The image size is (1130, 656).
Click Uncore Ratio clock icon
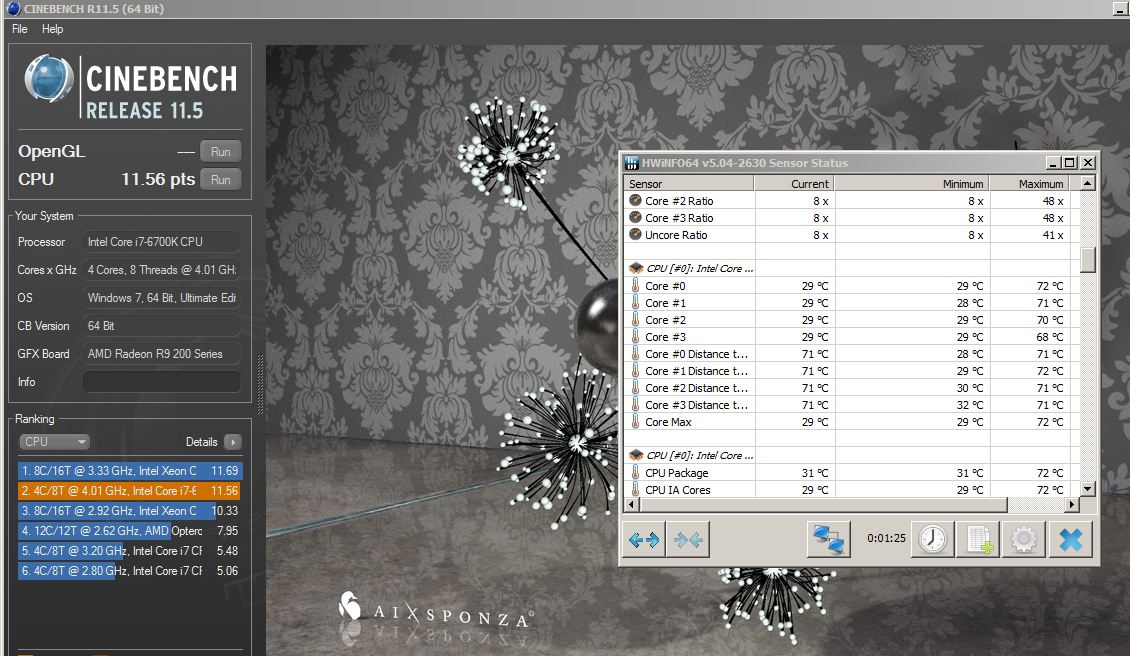point(635,234)
